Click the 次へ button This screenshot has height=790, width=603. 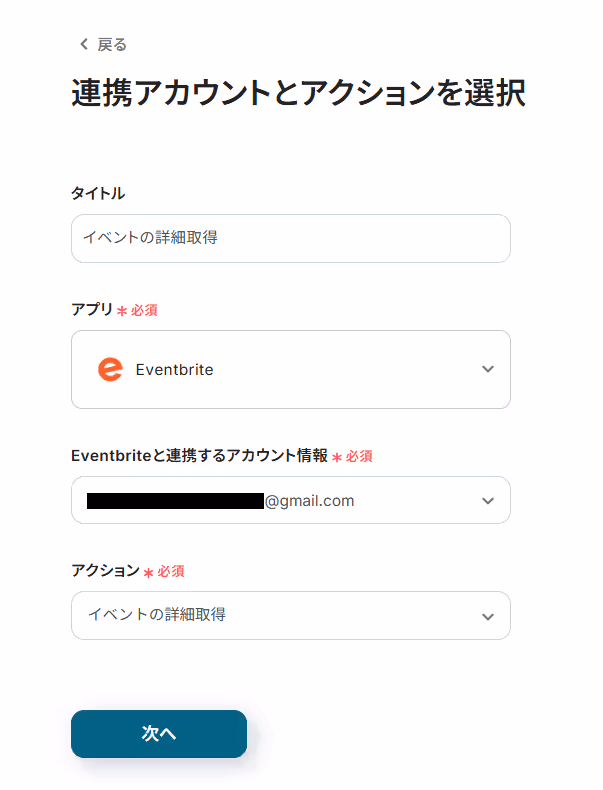click(x=159, y=734)
